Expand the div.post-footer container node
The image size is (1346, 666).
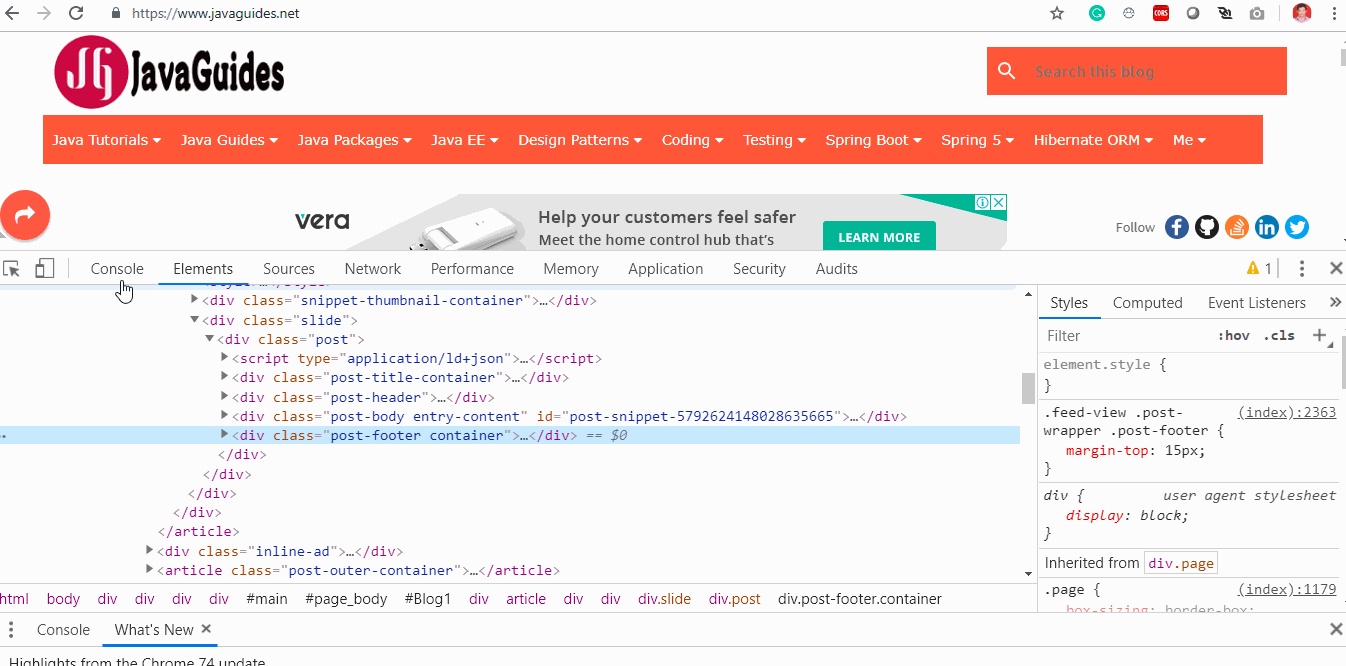(225, 435)
